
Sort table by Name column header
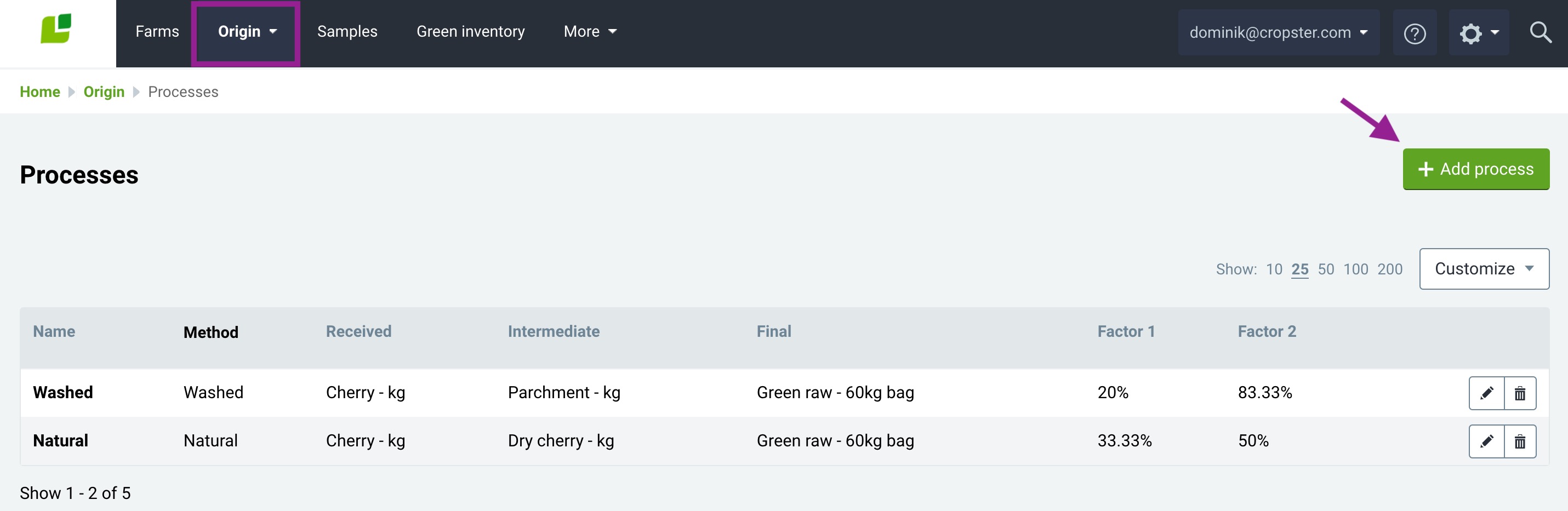pos(54,331)
